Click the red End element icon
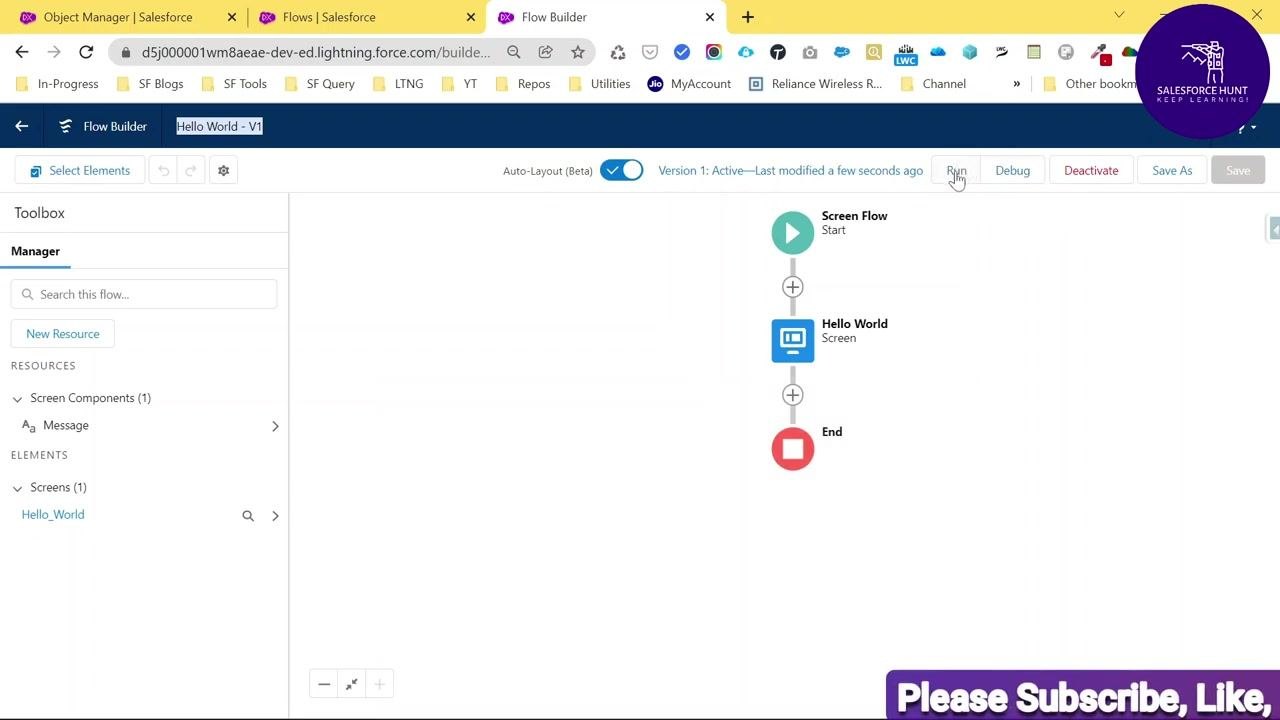 pos(793,449)
